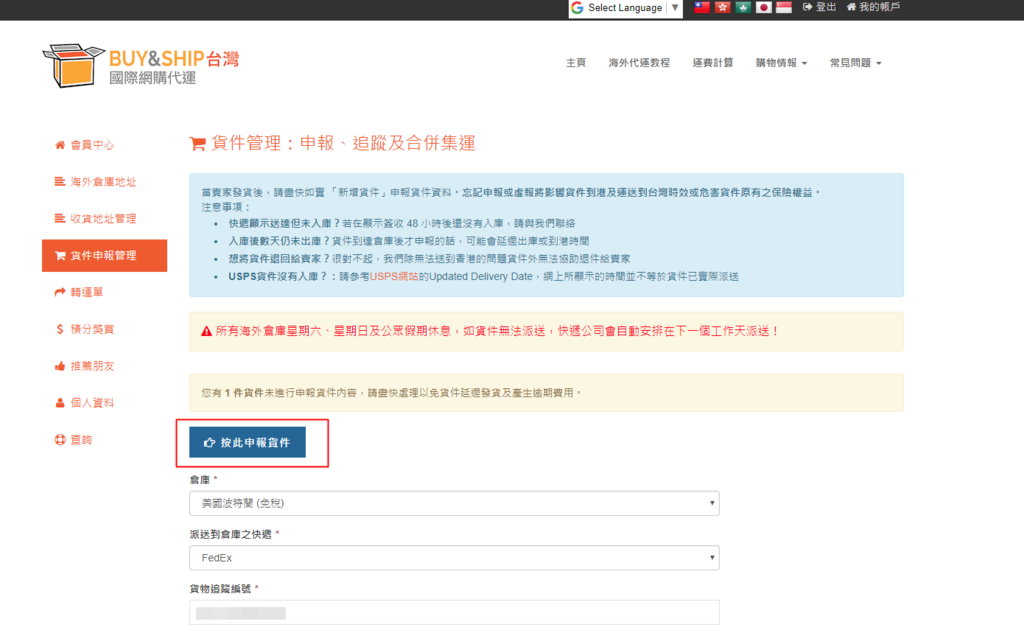This screenshot has height=644, width=1024.
Task: Click the Hong Kong flag icon
Action: [x=722, y=8]
